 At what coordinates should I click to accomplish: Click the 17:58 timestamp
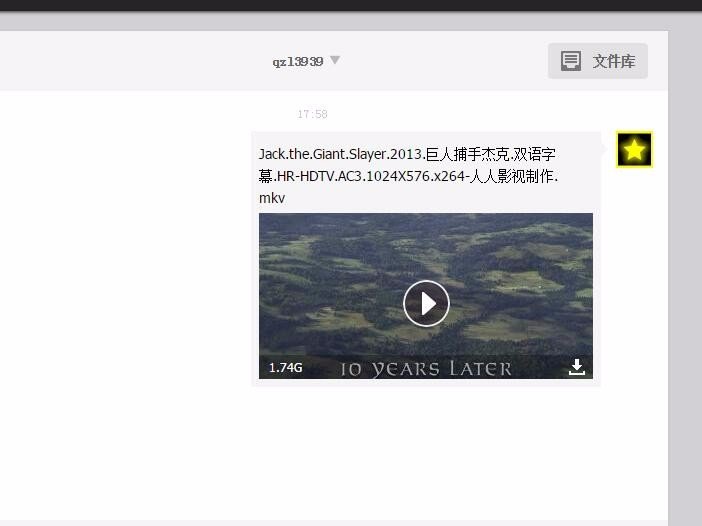pyautogui.click(x=312, y=114)
